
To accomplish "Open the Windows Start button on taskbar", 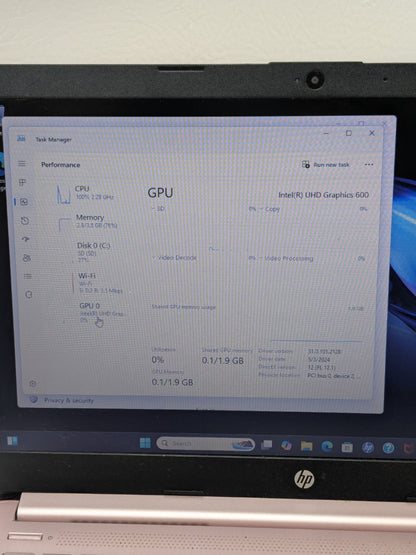I will click(145, 443).
